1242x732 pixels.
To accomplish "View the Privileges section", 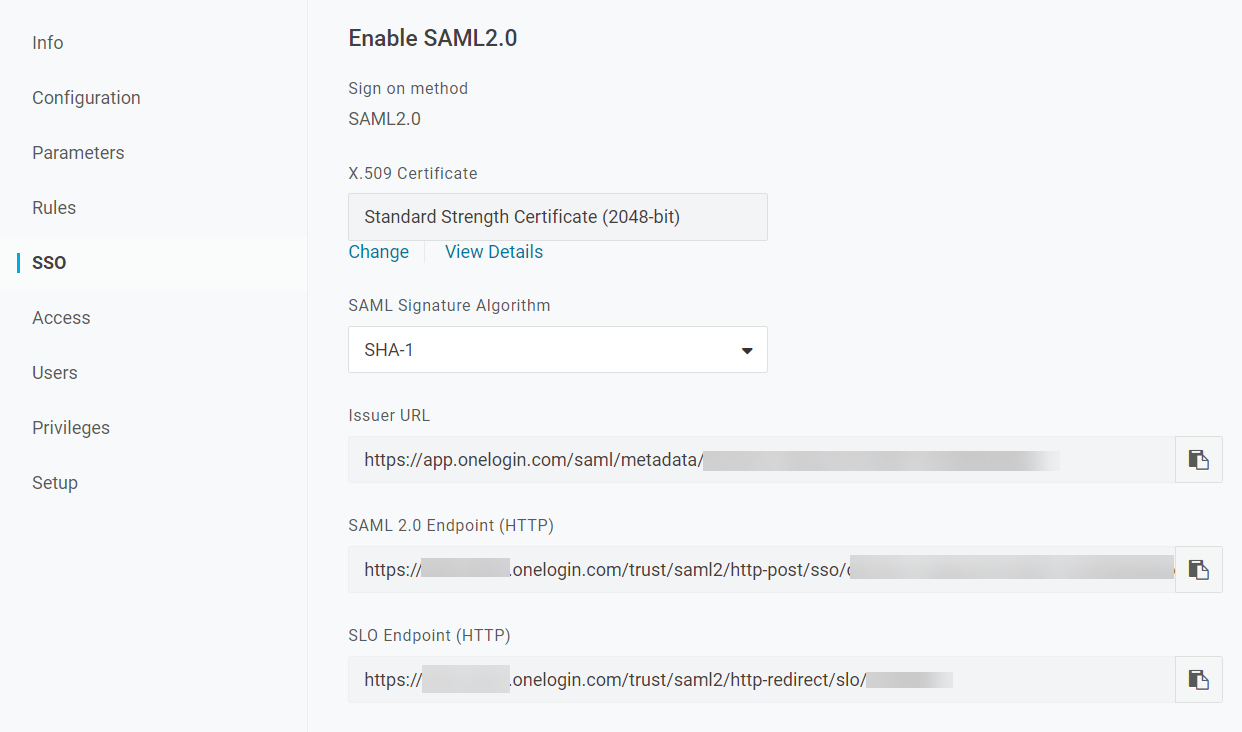I will pos(71,427).
